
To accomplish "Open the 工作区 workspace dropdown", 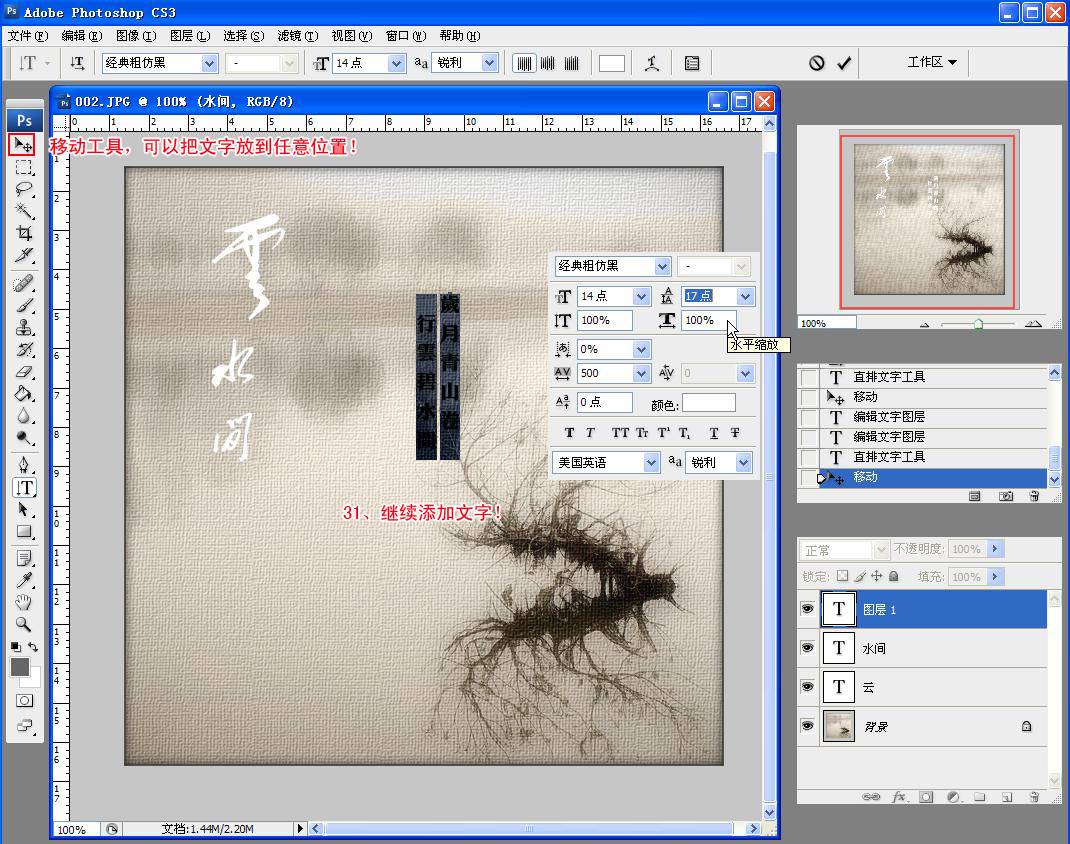I will pyautogui.click(x=931, y=62).
